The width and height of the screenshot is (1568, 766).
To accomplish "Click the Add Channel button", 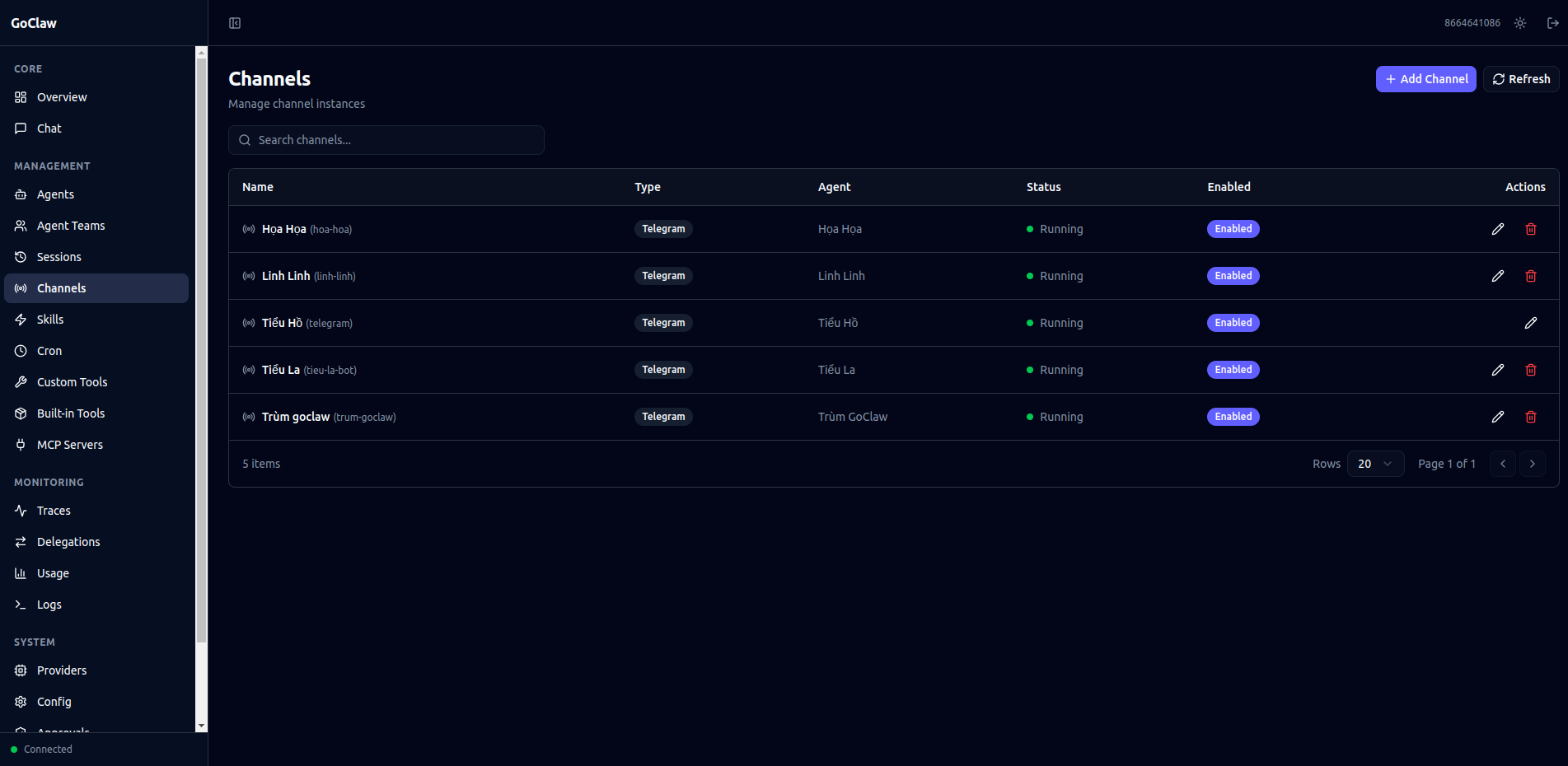I will click(1425, 79).
